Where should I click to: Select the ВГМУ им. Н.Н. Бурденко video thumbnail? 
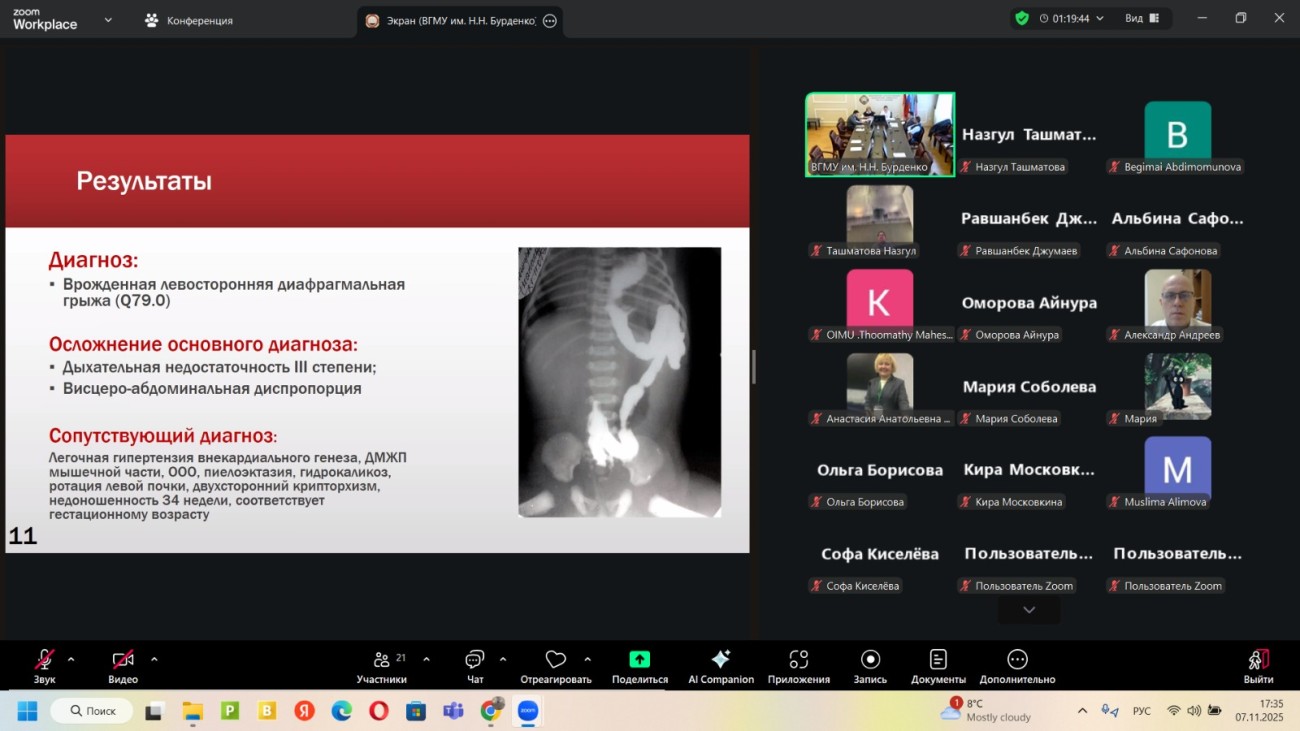(880, 134)
